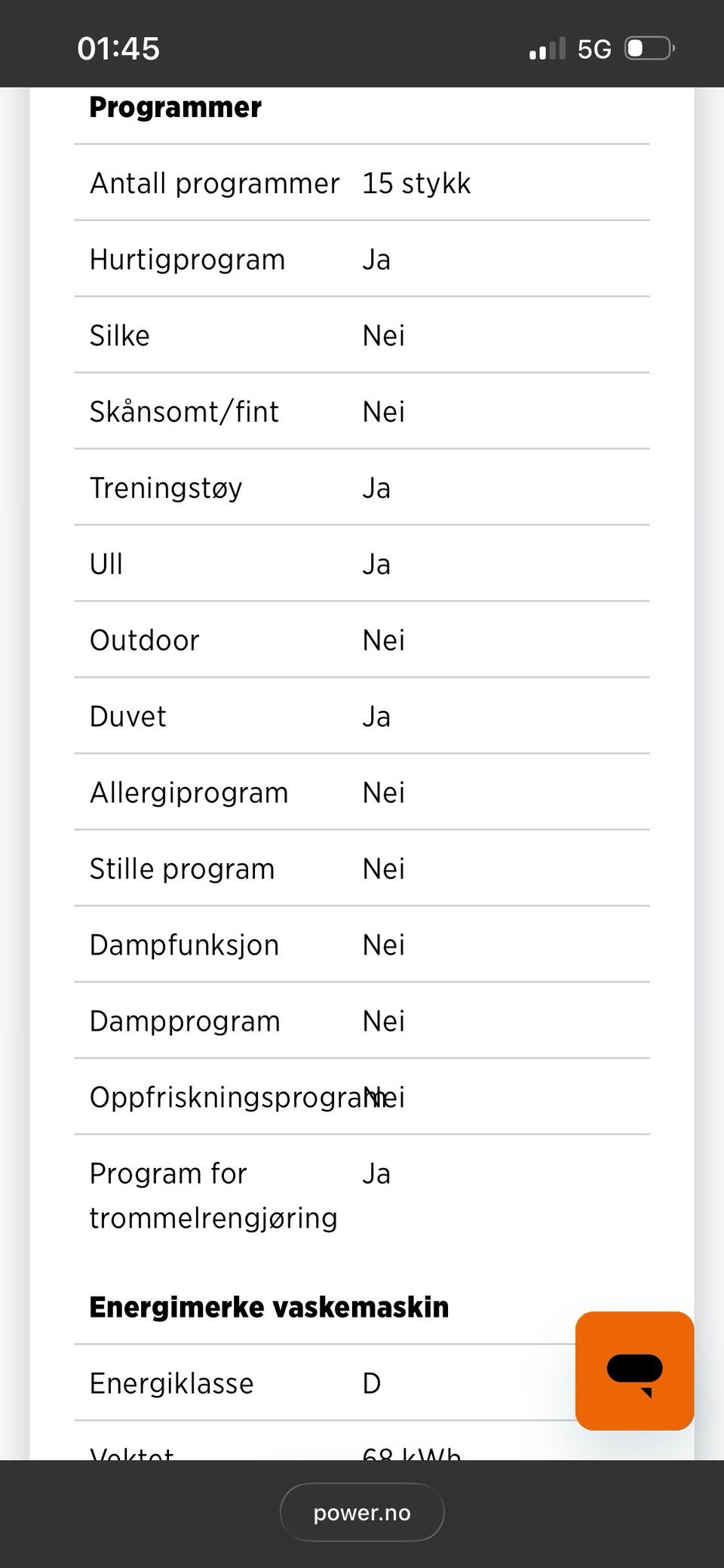Select the Antall programmer row
Screen dimensions: 724x1568
tap(362, 183)
